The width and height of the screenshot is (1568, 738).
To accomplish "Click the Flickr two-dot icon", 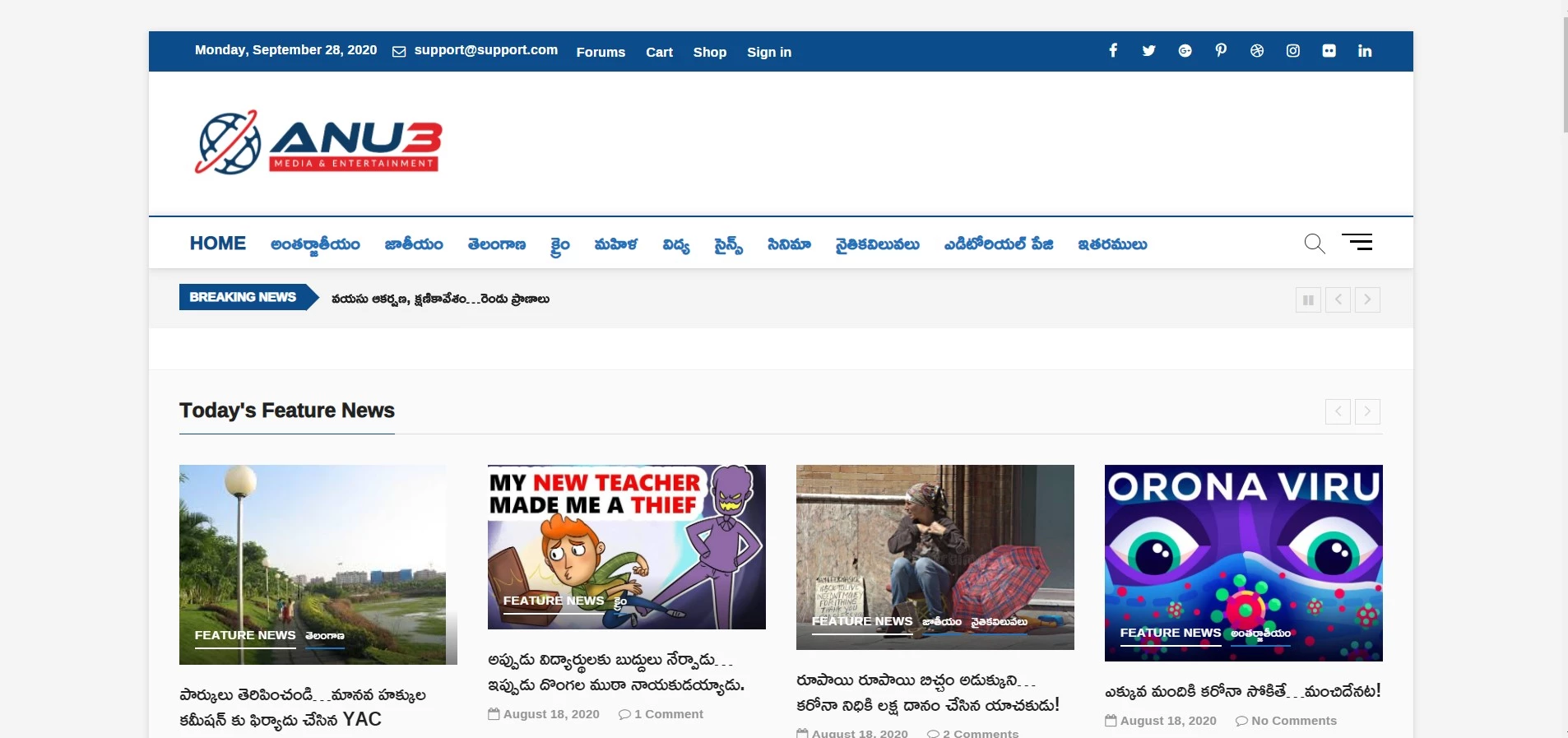I will (x=1329, y=51).
